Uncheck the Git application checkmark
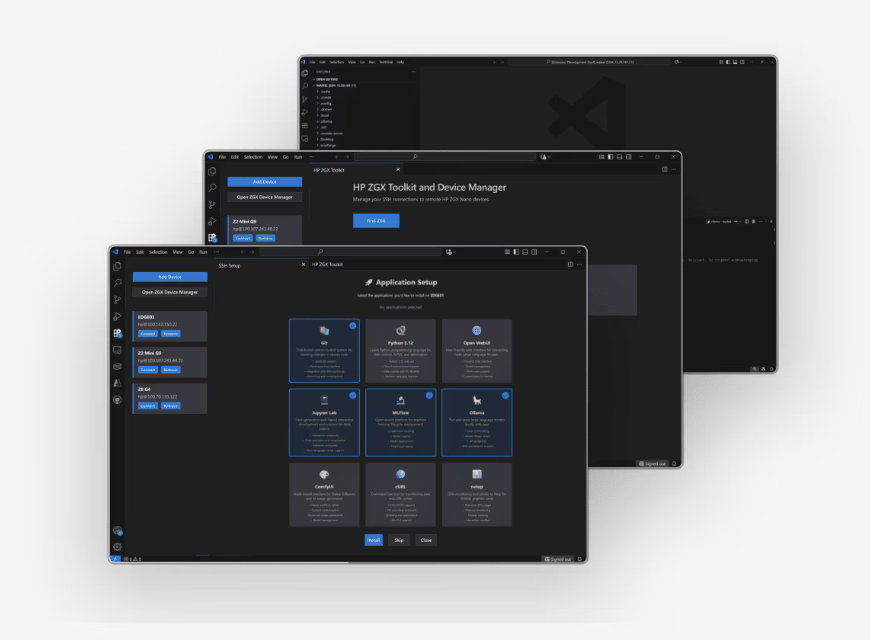The height and width of the screenshot is (640, 870). pos(352,326)
